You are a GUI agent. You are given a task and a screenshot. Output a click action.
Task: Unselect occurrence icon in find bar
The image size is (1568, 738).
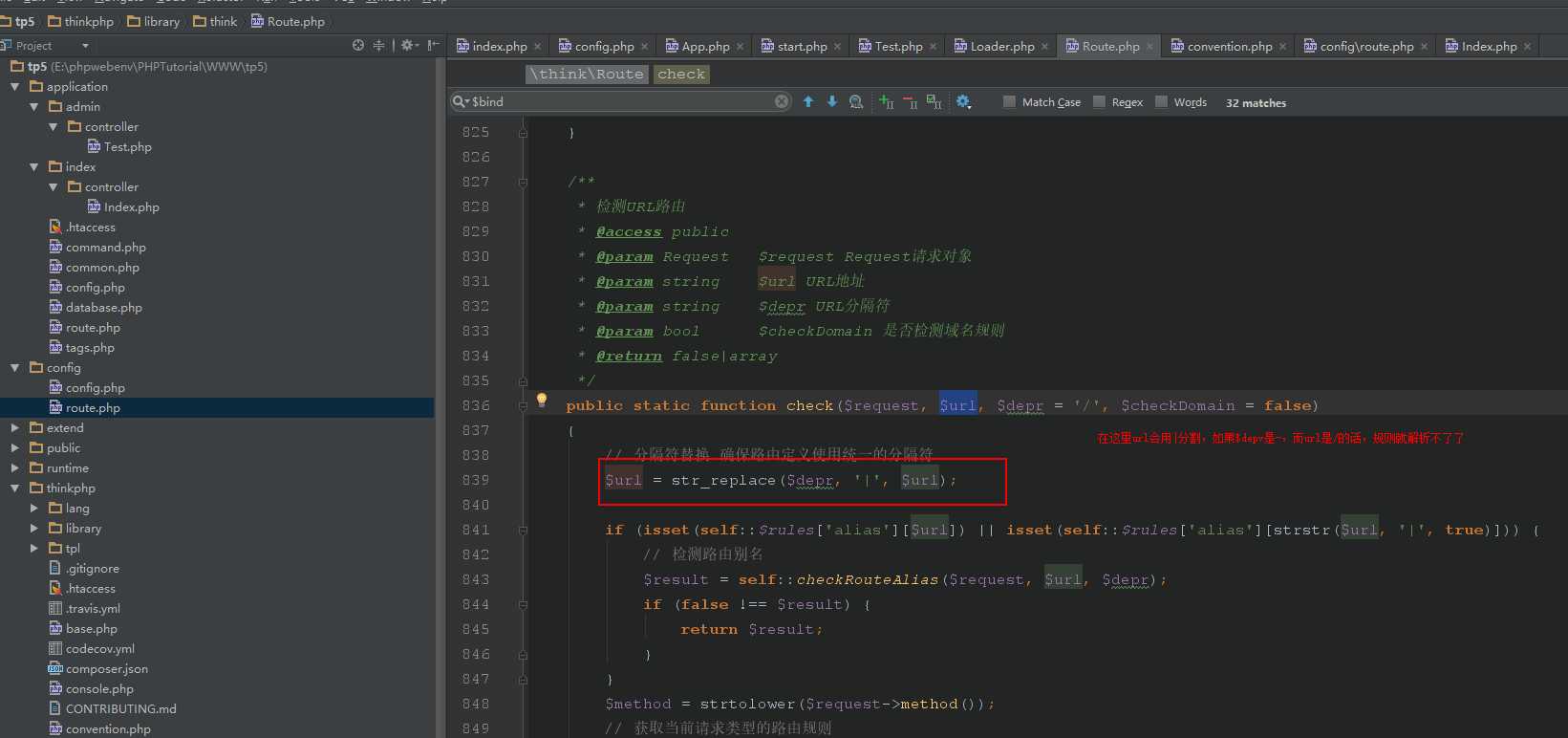click(x=911, y=101)
